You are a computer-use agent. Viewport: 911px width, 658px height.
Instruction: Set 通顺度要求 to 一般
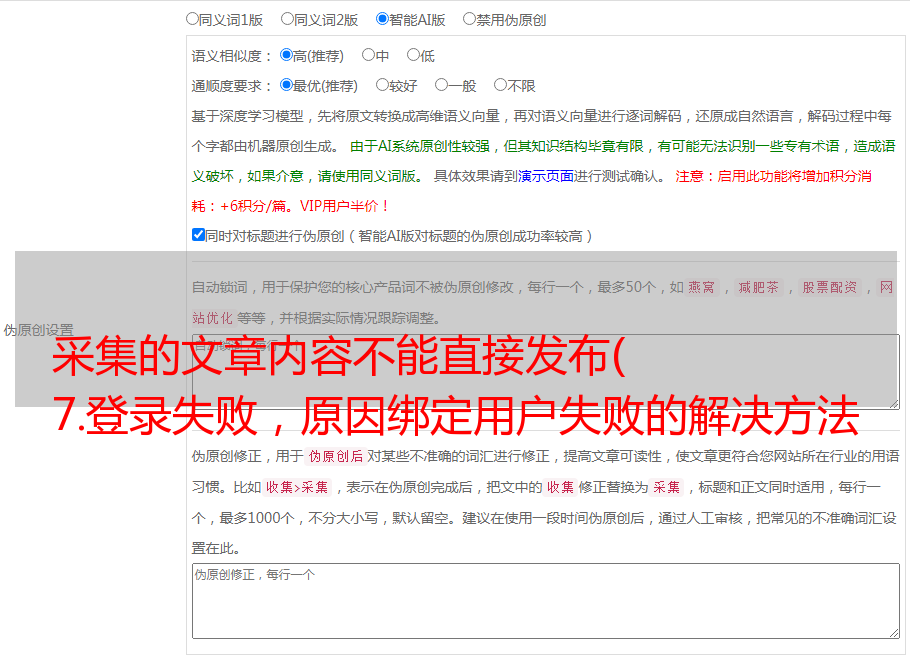(x=441, y=85)
